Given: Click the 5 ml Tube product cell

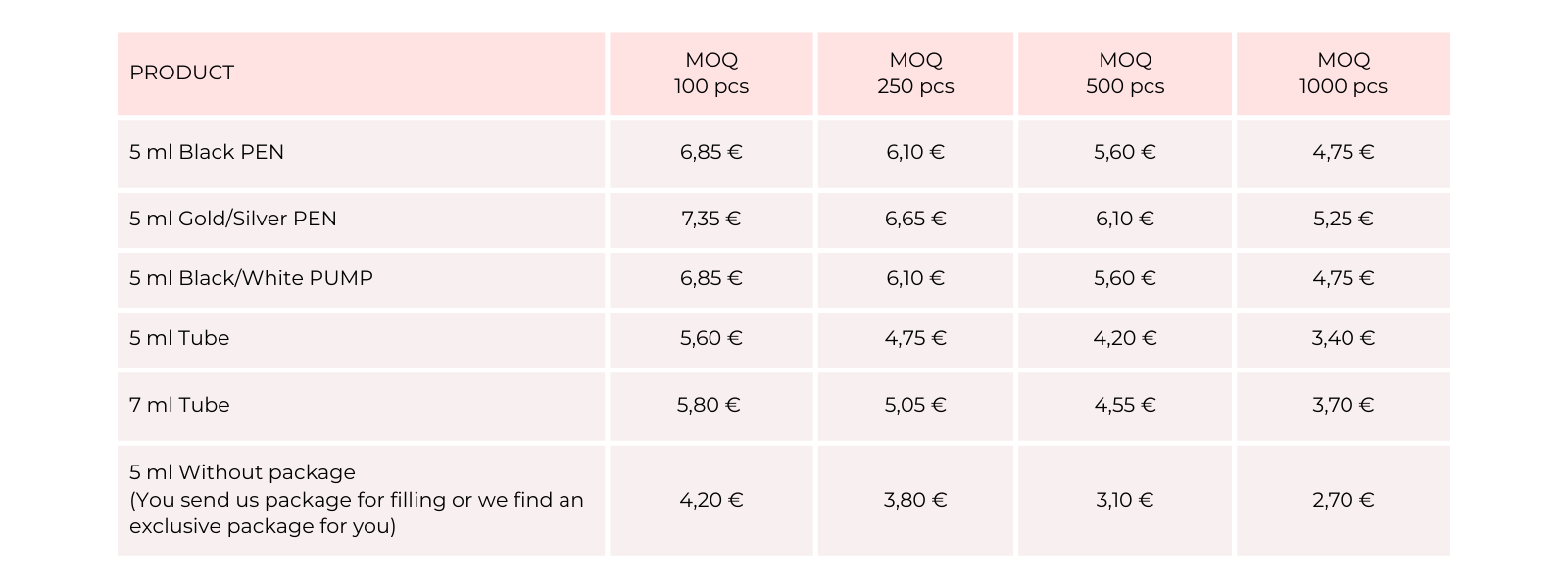Looking at the screenshot, I should [x=179, y=338].
